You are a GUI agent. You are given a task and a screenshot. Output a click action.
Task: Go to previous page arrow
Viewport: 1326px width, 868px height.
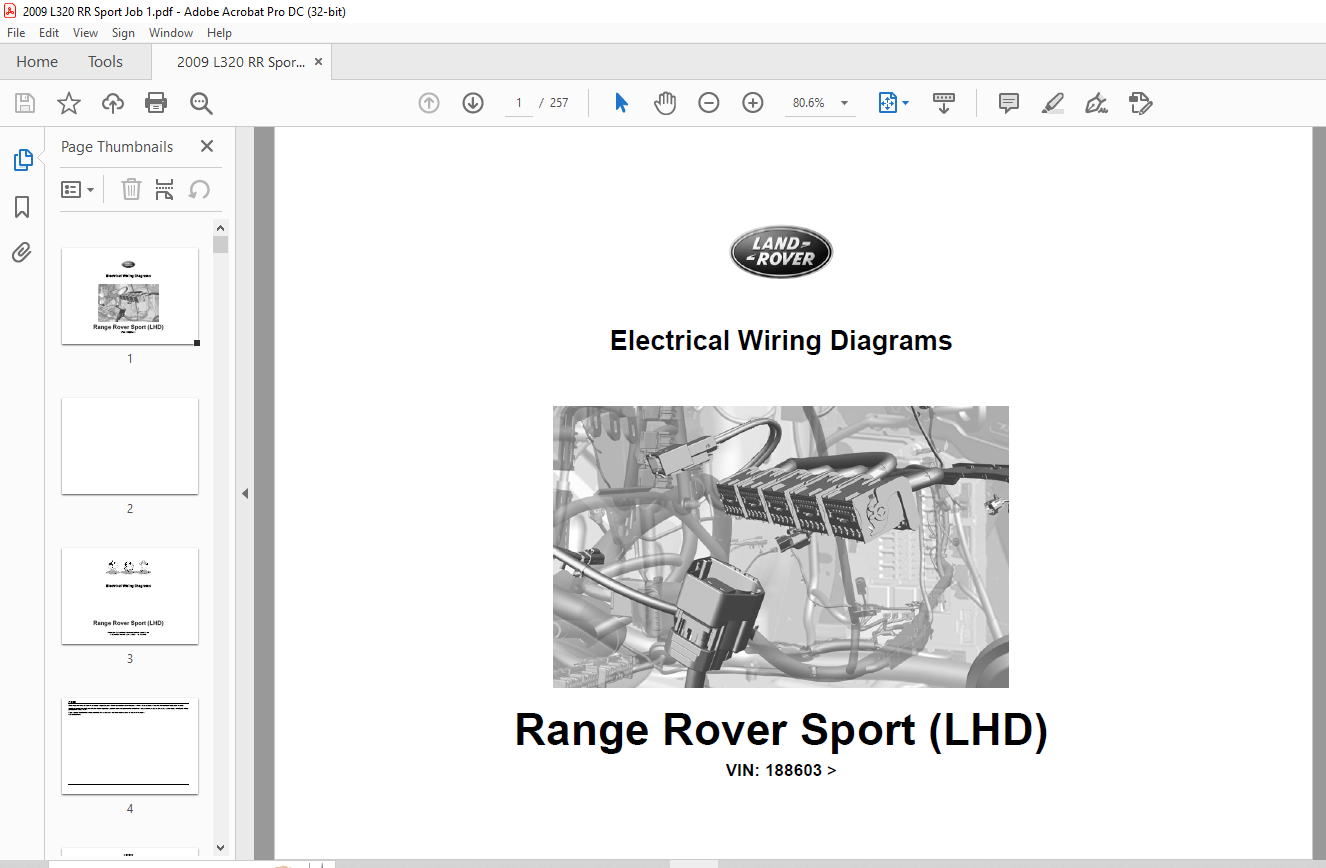pyautogui.click(x=429, y=103)
